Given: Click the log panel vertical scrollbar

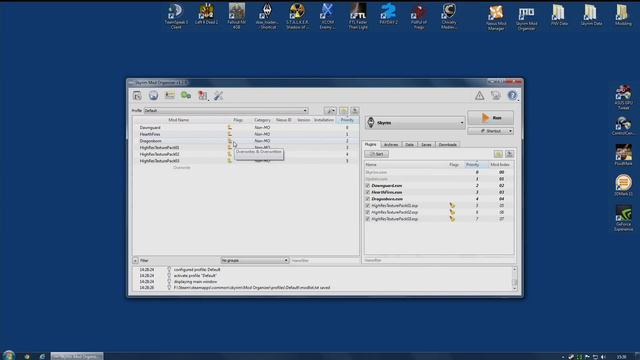Looking at the screenshot, I should coord(514,279).
